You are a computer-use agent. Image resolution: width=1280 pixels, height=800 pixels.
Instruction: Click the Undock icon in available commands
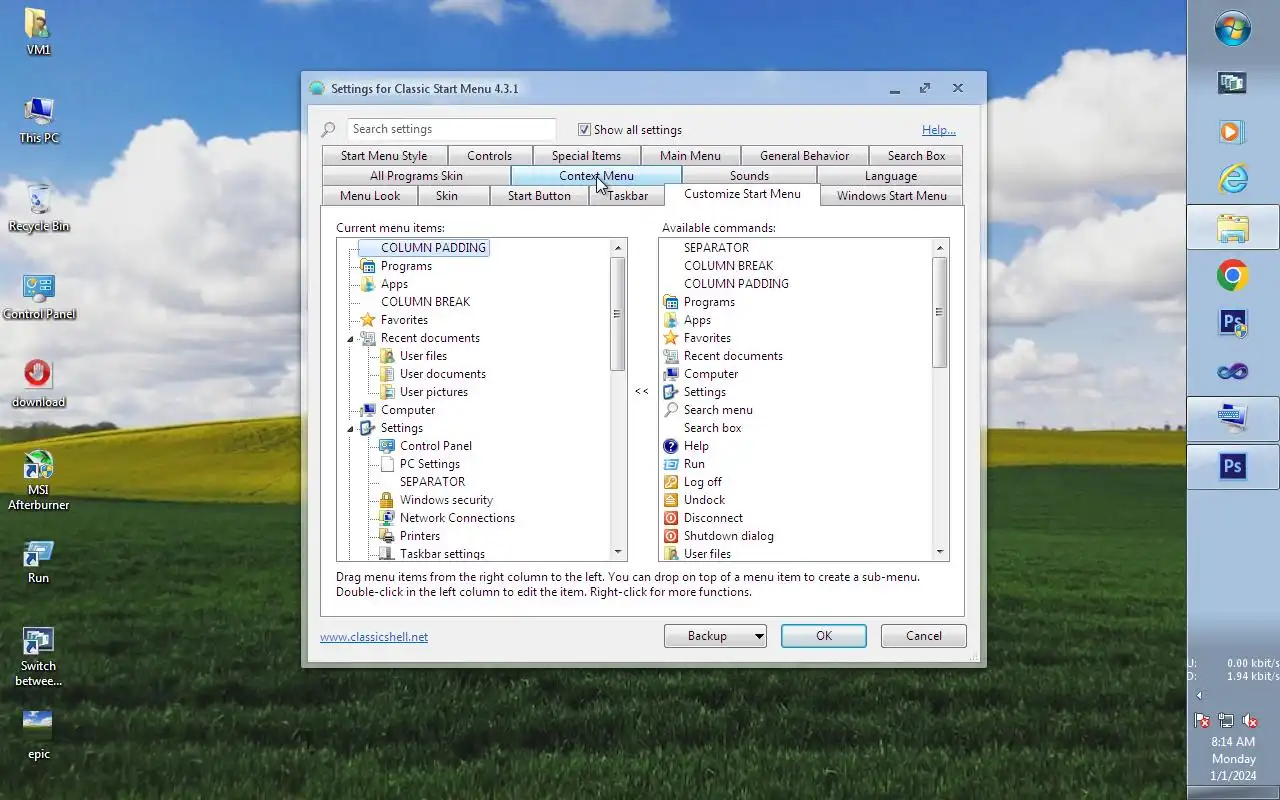point(671,500)
